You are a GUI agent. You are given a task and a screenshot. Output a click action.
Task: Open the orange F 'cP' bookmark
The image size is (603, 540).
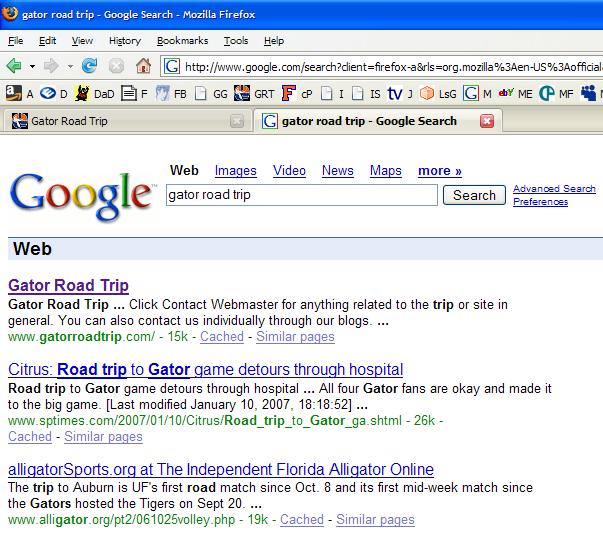(x=297, y=93)
